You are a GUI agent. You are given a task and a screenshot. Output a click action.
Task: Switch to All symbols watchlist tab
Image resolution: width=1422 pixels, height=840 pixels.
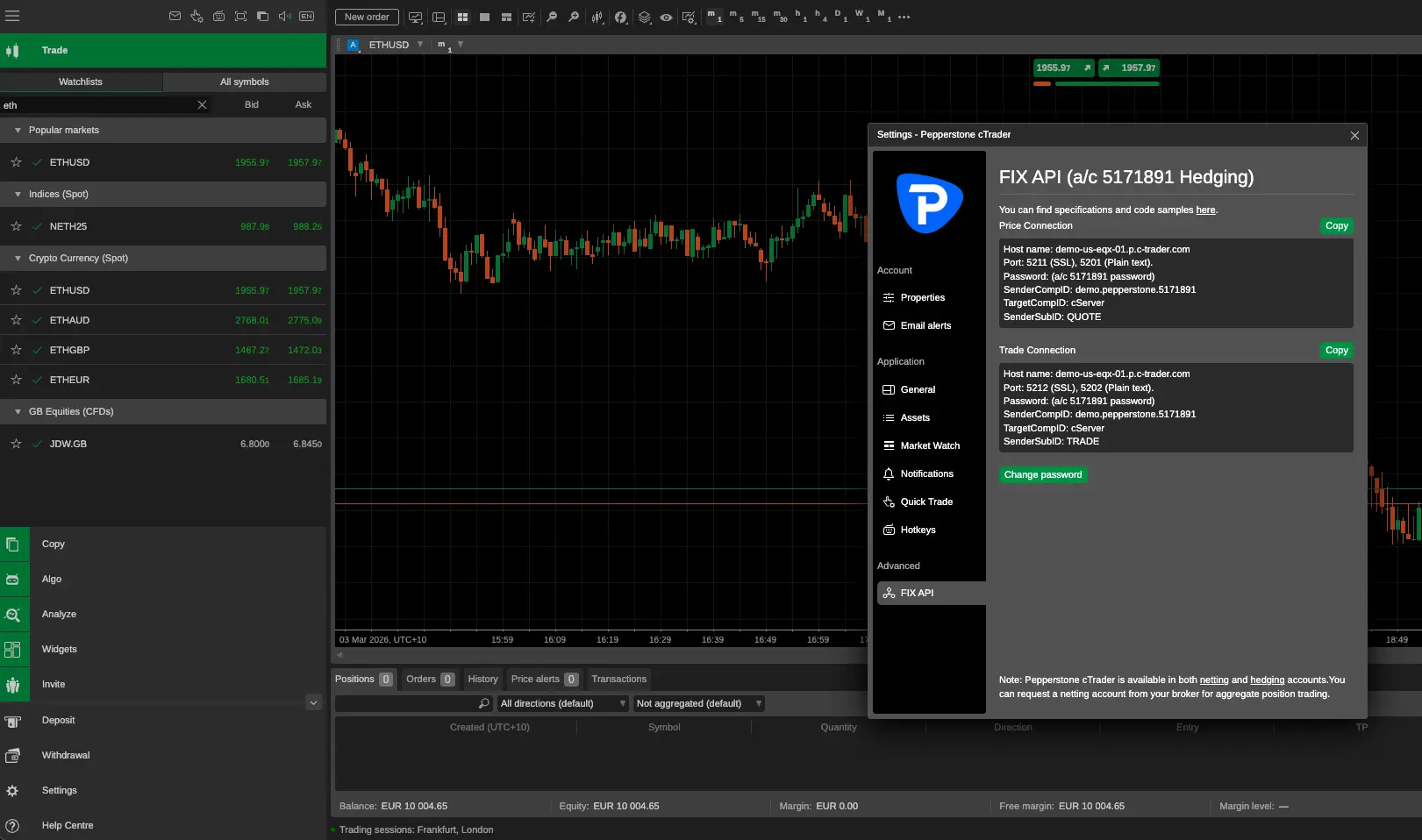[244, 82]
